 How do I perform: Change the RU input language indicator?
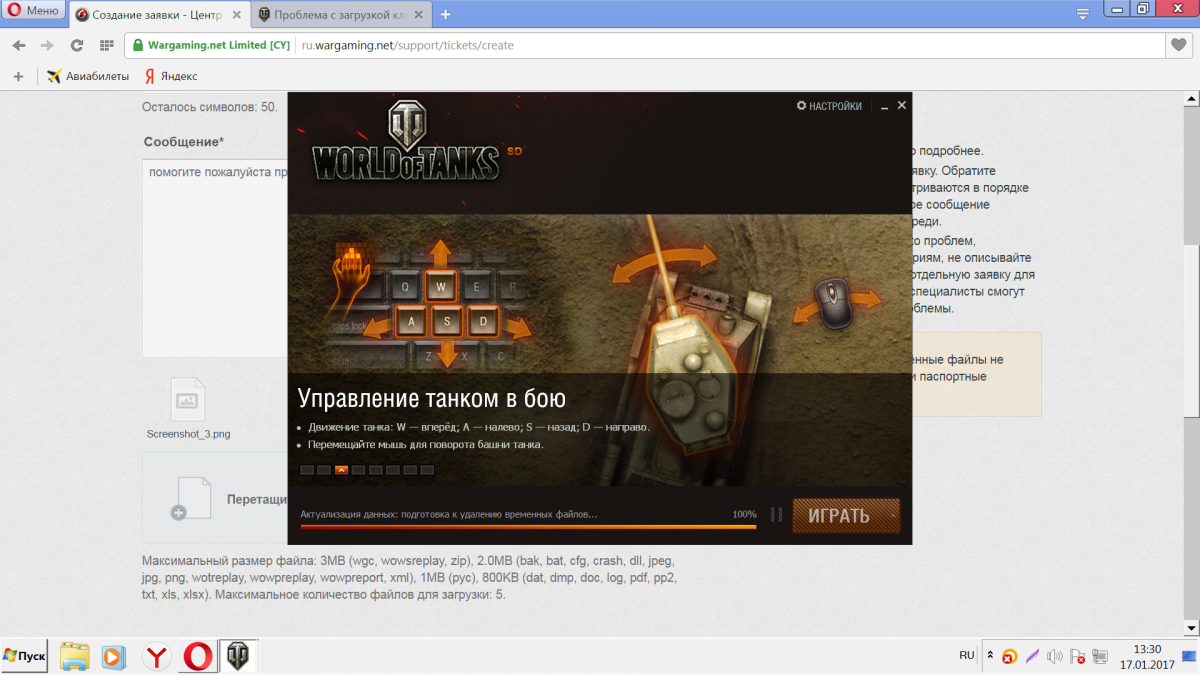(x=966, y=655)
